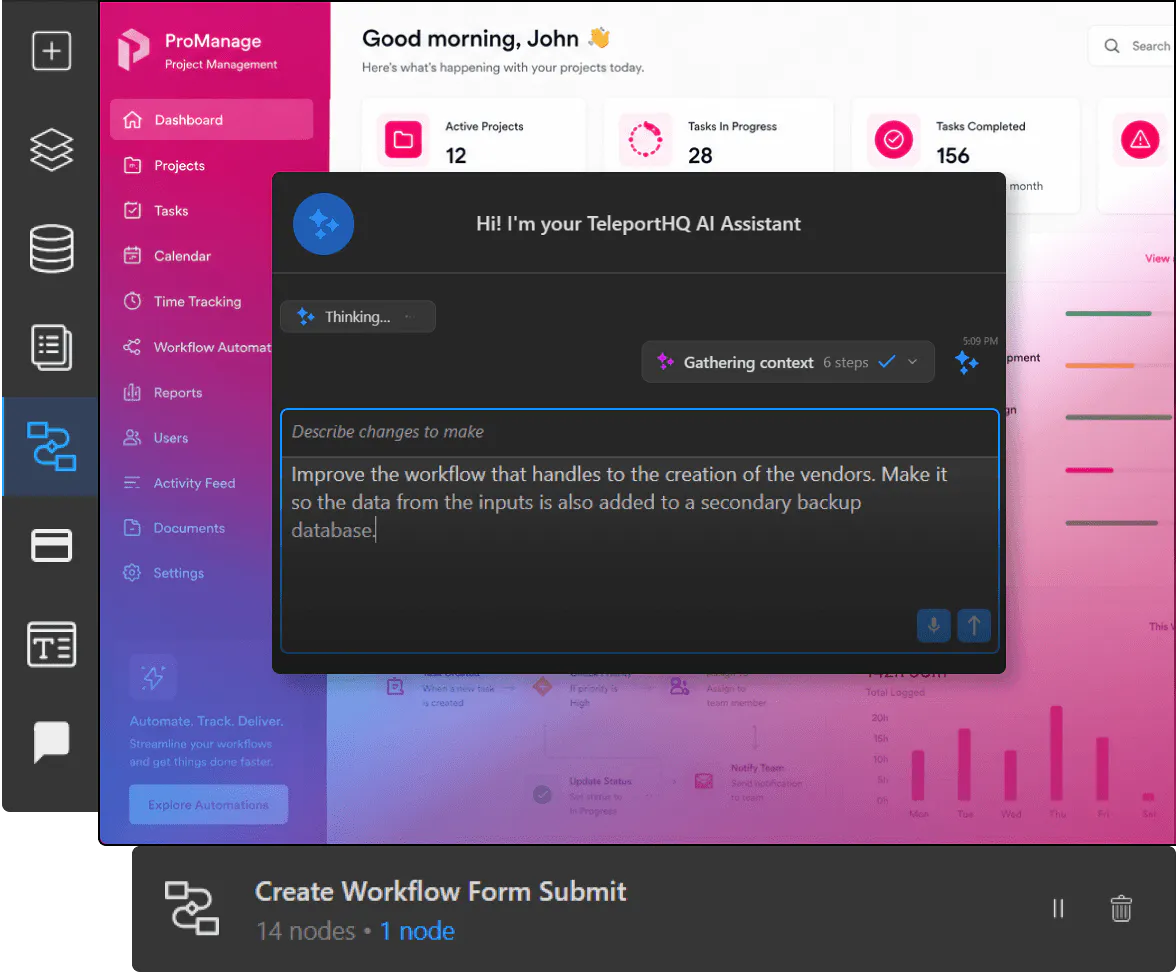
Task: Open the chat bubble icon
Action: 51,742
